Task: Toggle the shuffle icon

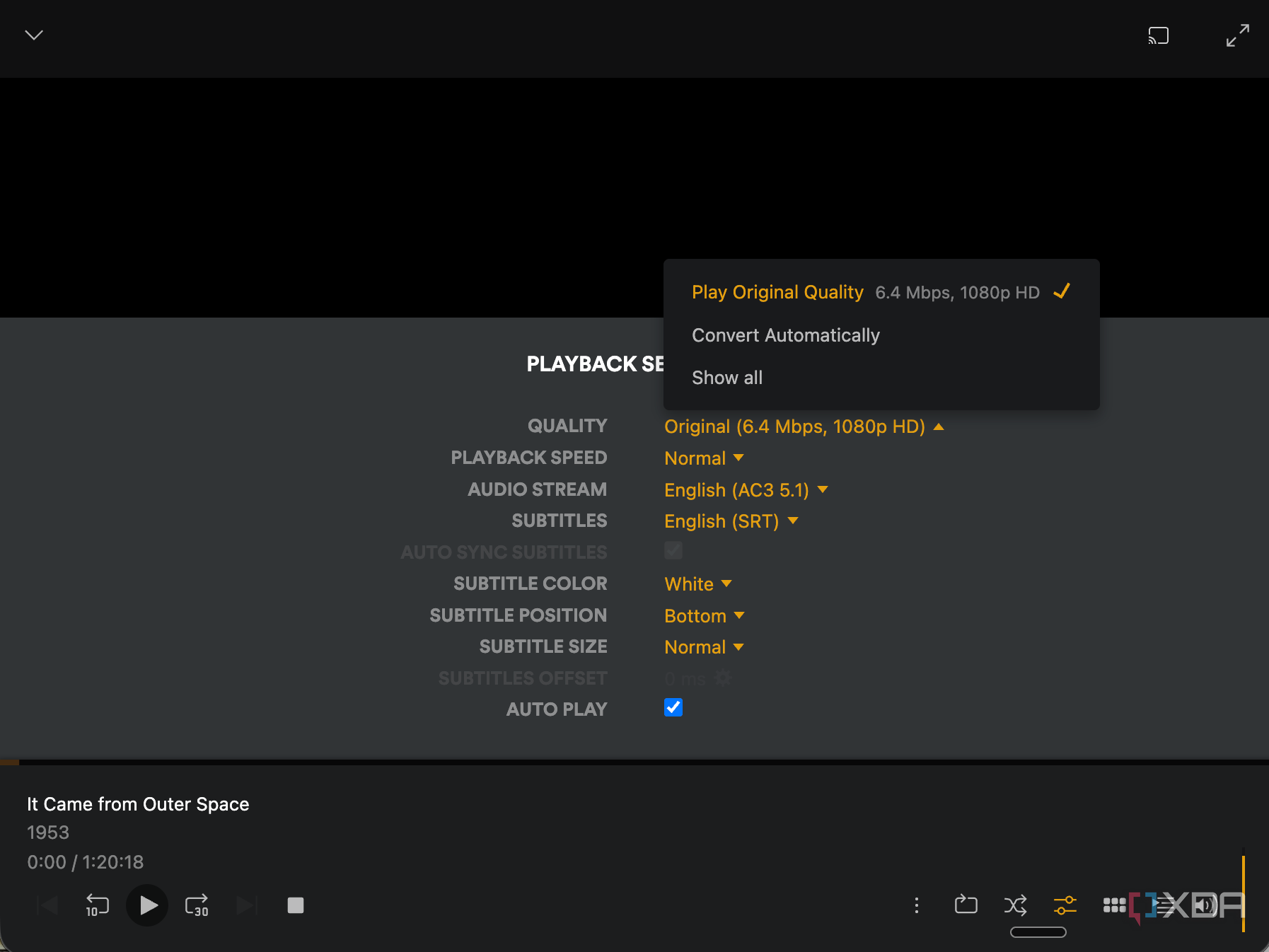Action: 1016,905
